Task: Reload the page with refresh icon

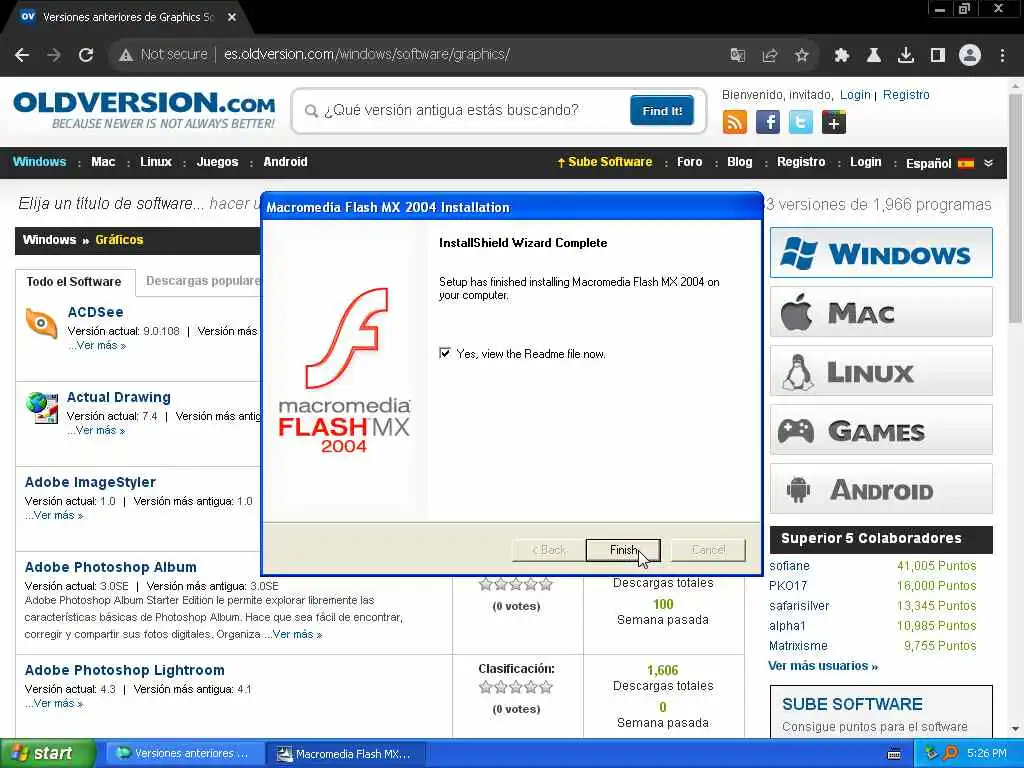Action: [x=86, y=55]
